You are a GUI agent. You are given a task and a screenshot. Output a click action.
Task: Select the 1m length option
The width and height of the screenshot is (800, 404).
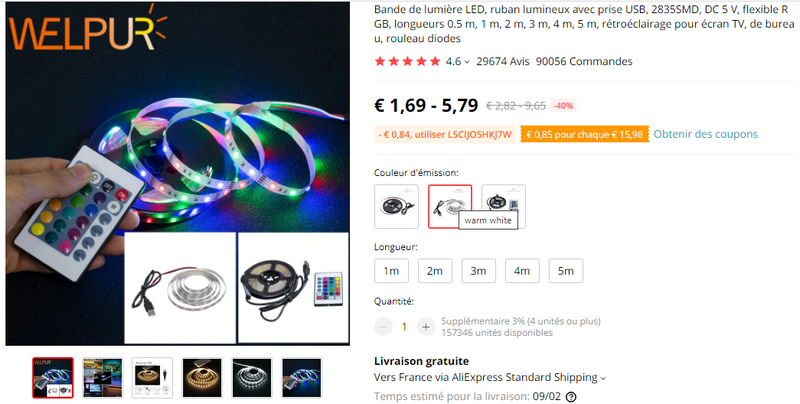[x=391, y=271]
